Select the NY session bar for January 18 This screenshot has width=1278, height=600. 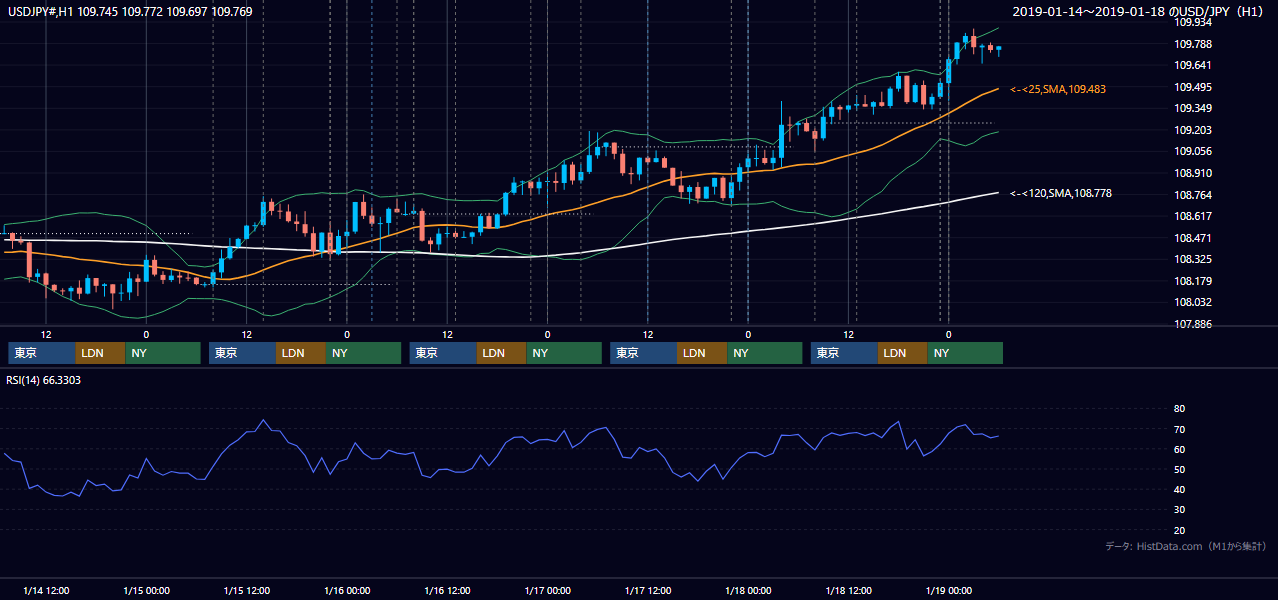pyautogui.click(x=965, y=353)
